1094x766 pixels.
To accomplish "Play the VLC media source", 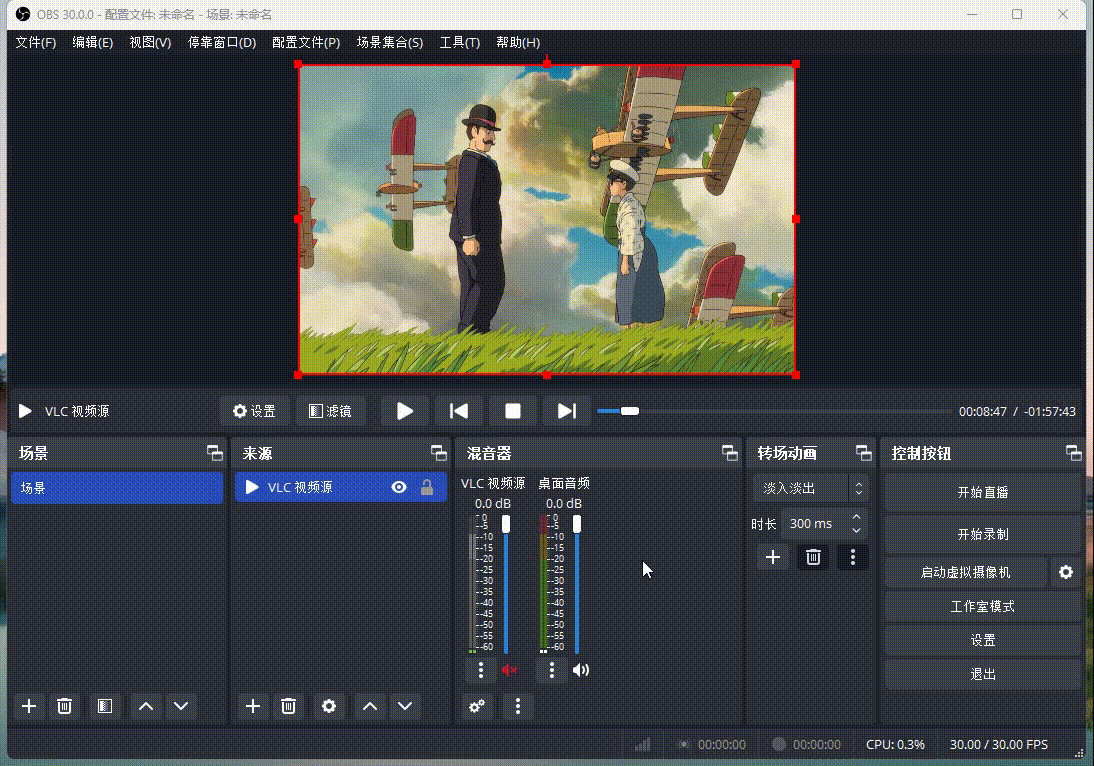I will pyautogui.click(x=405, y=411).
